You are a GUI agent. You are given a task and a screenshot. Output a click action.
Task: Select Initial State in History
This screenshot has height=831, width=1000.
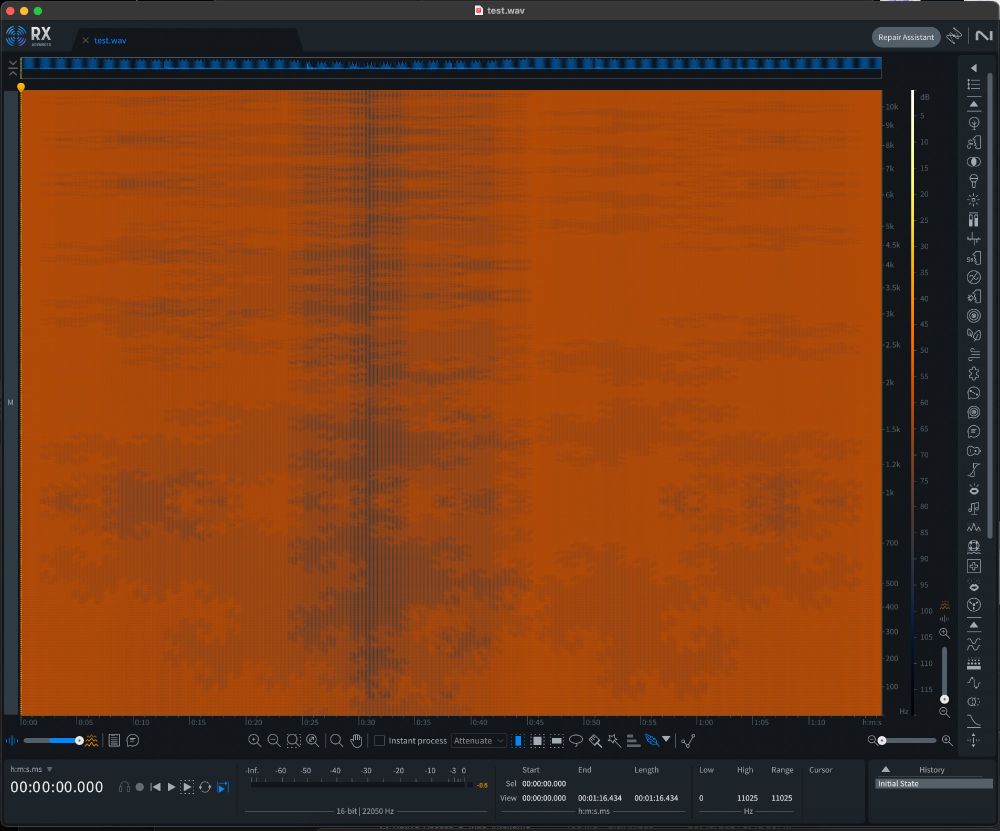[934, 784]
